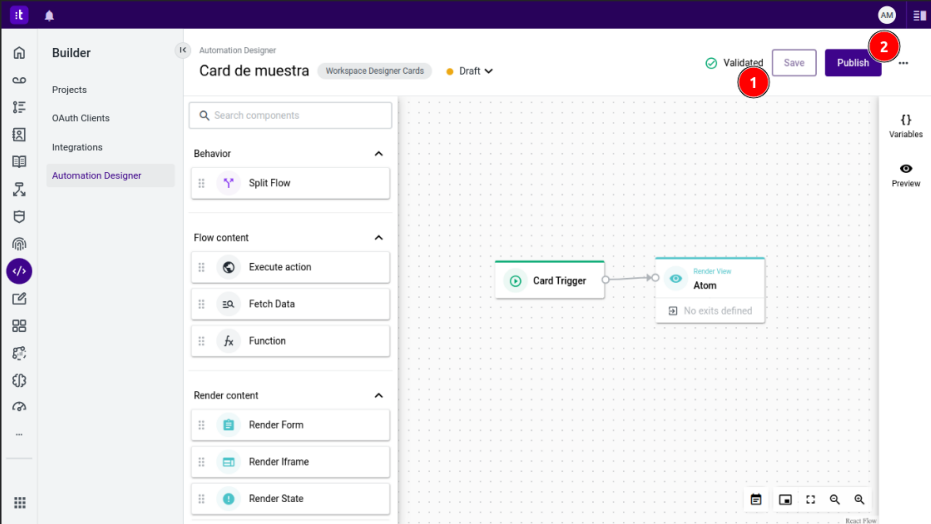
Task: Toggle the minimap icon on canvas
Action: pos(785,500)
